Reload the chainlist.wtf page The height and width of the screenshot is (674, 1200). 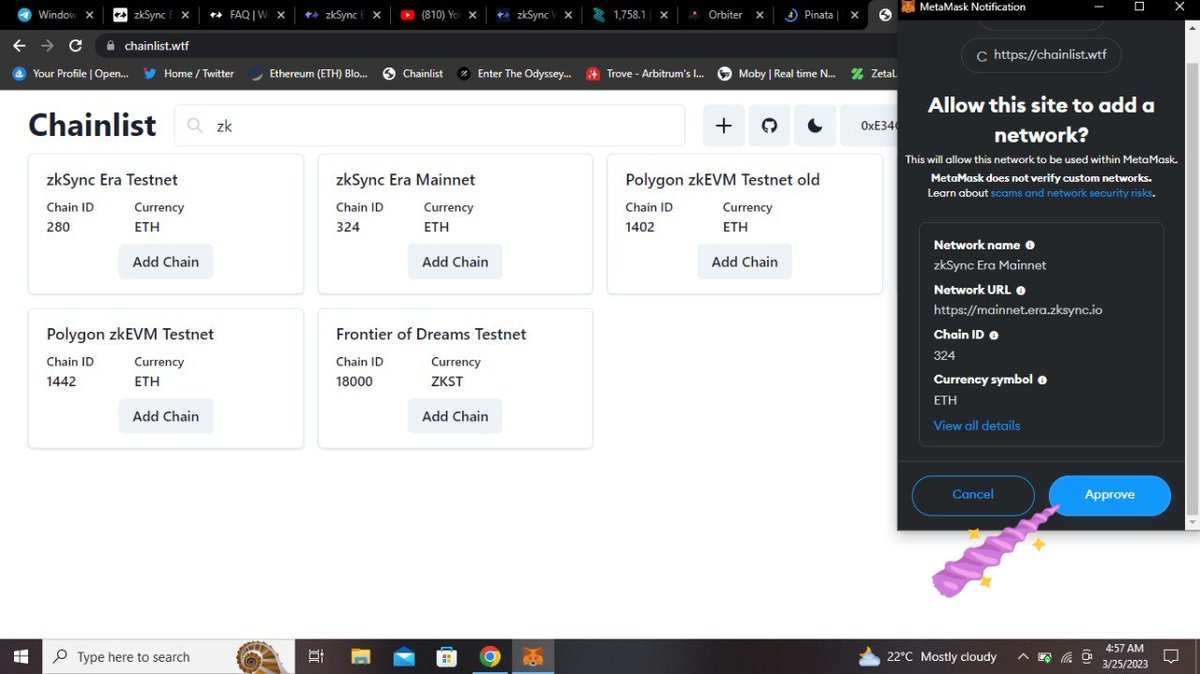tap(75, 46)
